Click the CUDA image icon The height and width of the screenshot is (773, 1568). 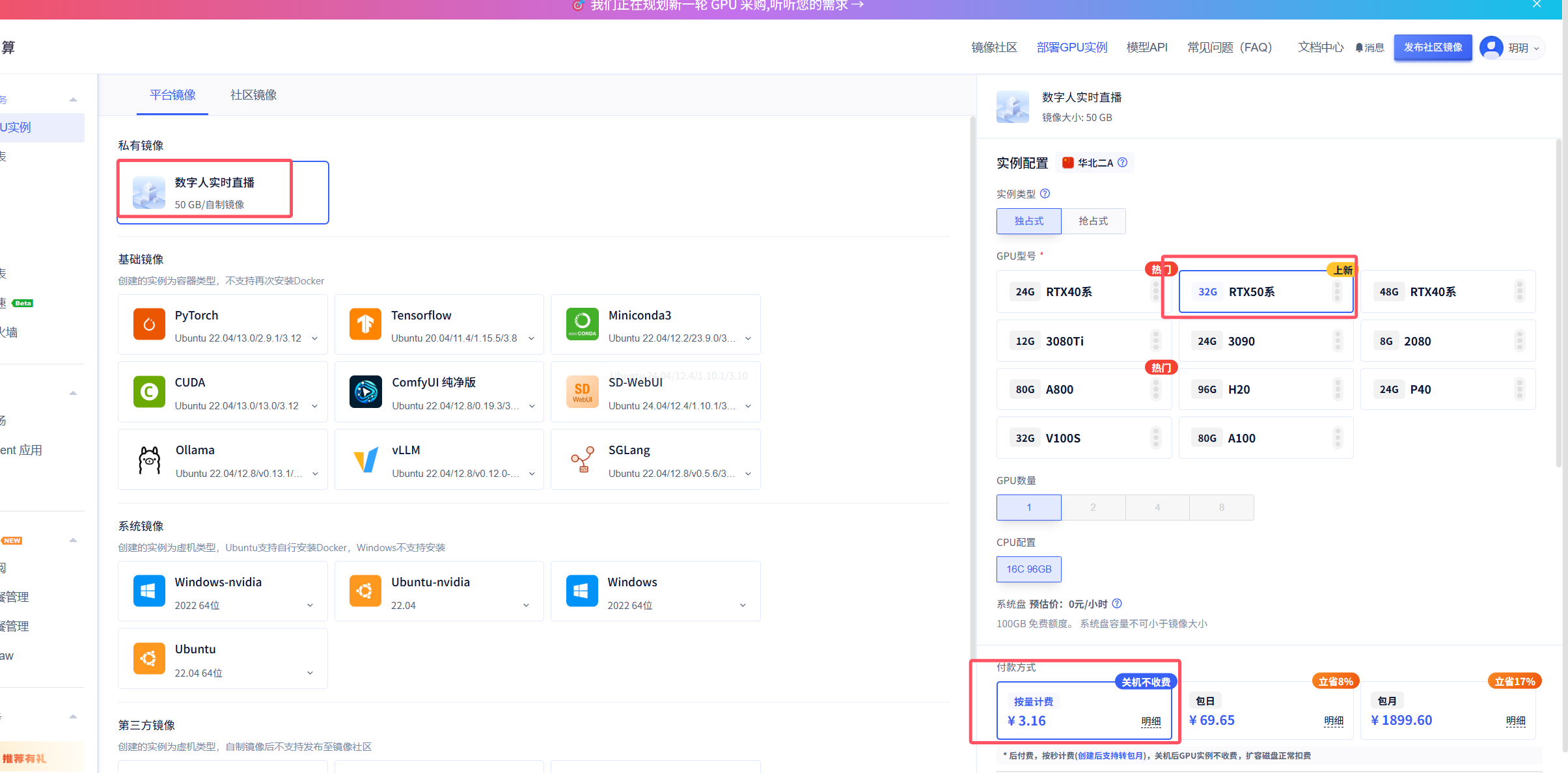[149, 392]
